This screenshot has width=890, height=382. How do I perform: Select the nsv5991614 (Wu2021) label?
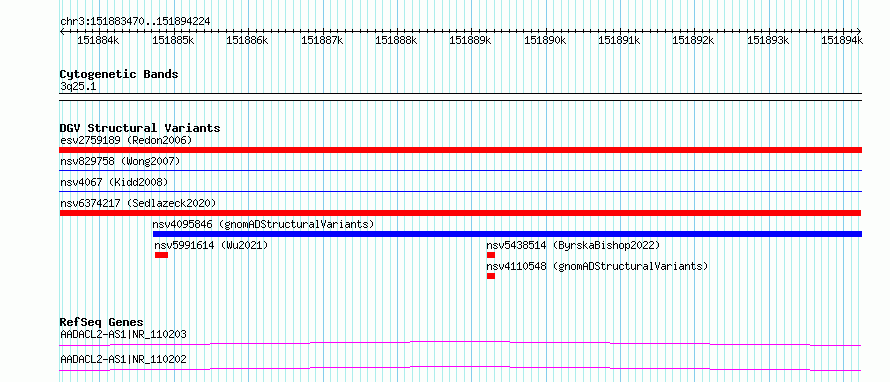[211, 246]
